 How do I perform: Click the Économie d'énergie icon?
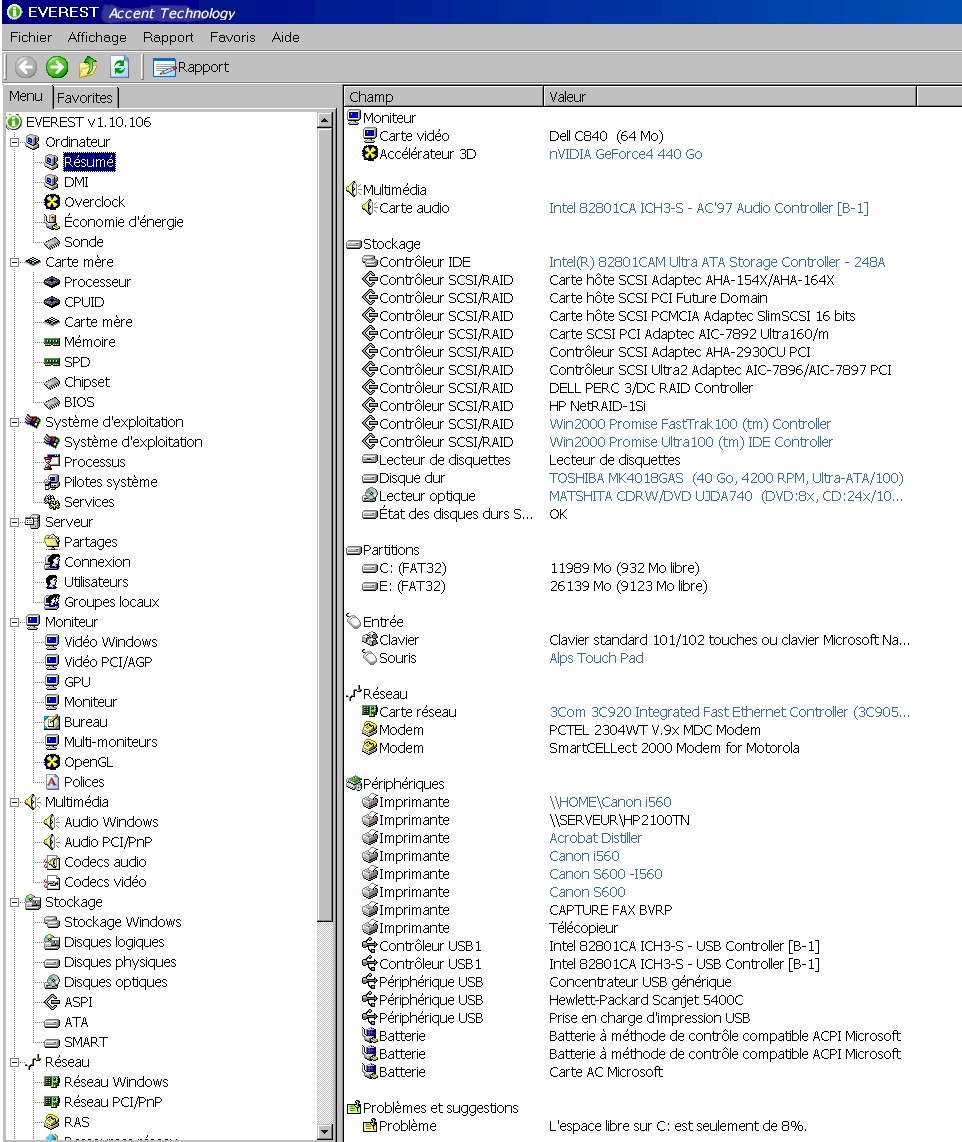(52, 222)
